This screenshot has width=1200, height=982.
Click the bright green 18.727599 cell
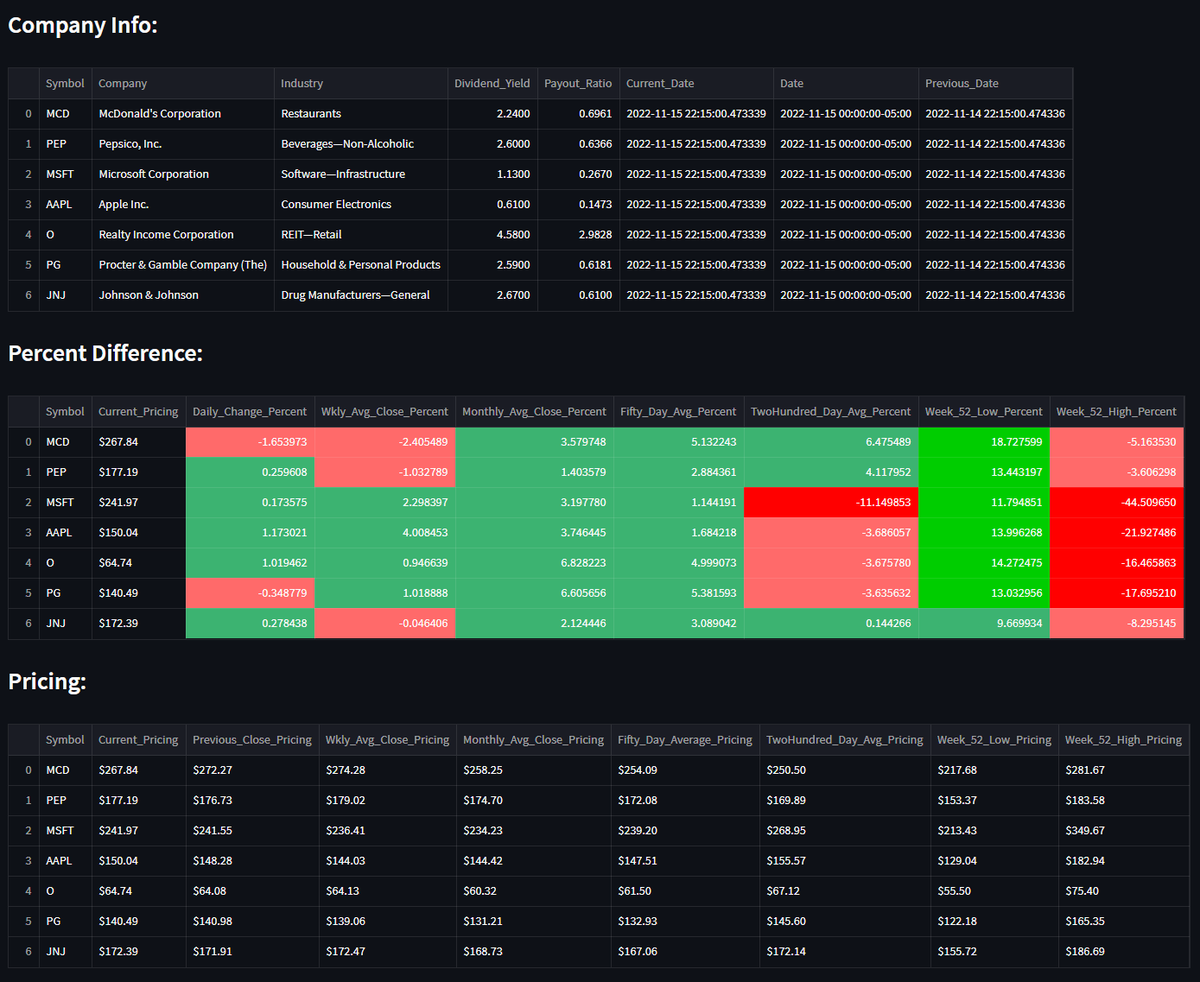tap(983, 442)
